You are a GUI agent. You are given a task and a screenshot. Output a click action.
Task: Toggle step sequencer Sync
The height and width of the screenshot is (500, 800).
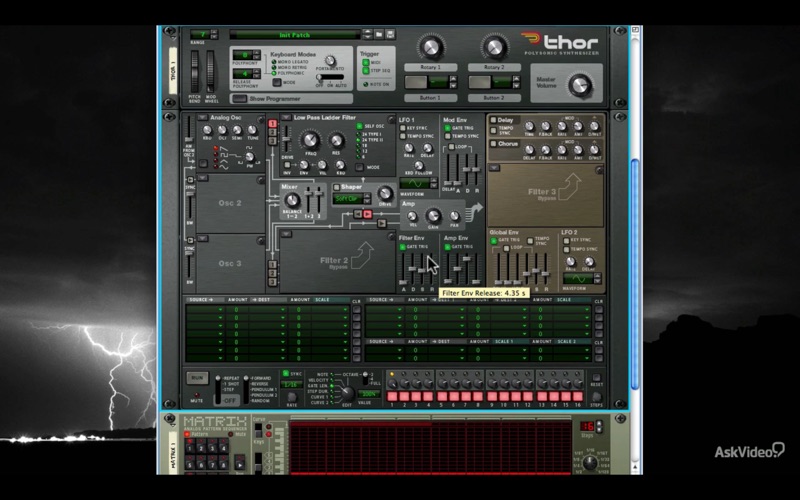286,373
